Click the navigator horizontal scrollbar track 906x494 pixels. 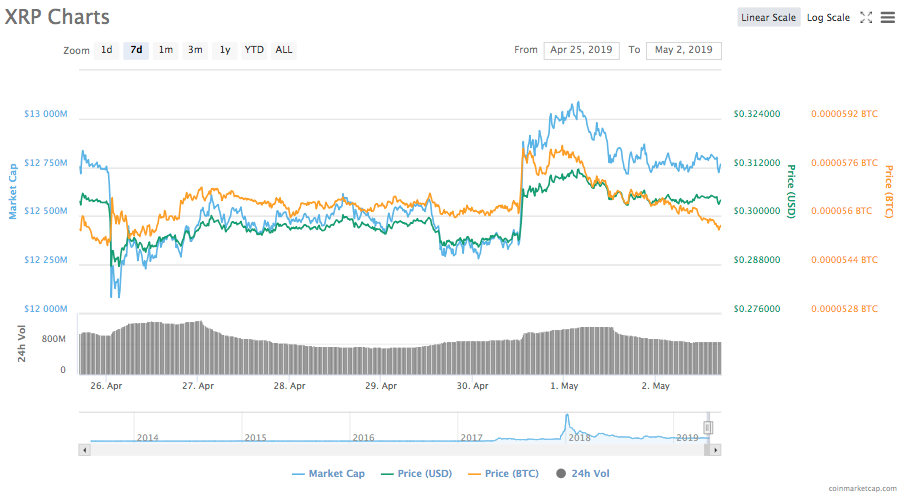(x=396, y=450)
